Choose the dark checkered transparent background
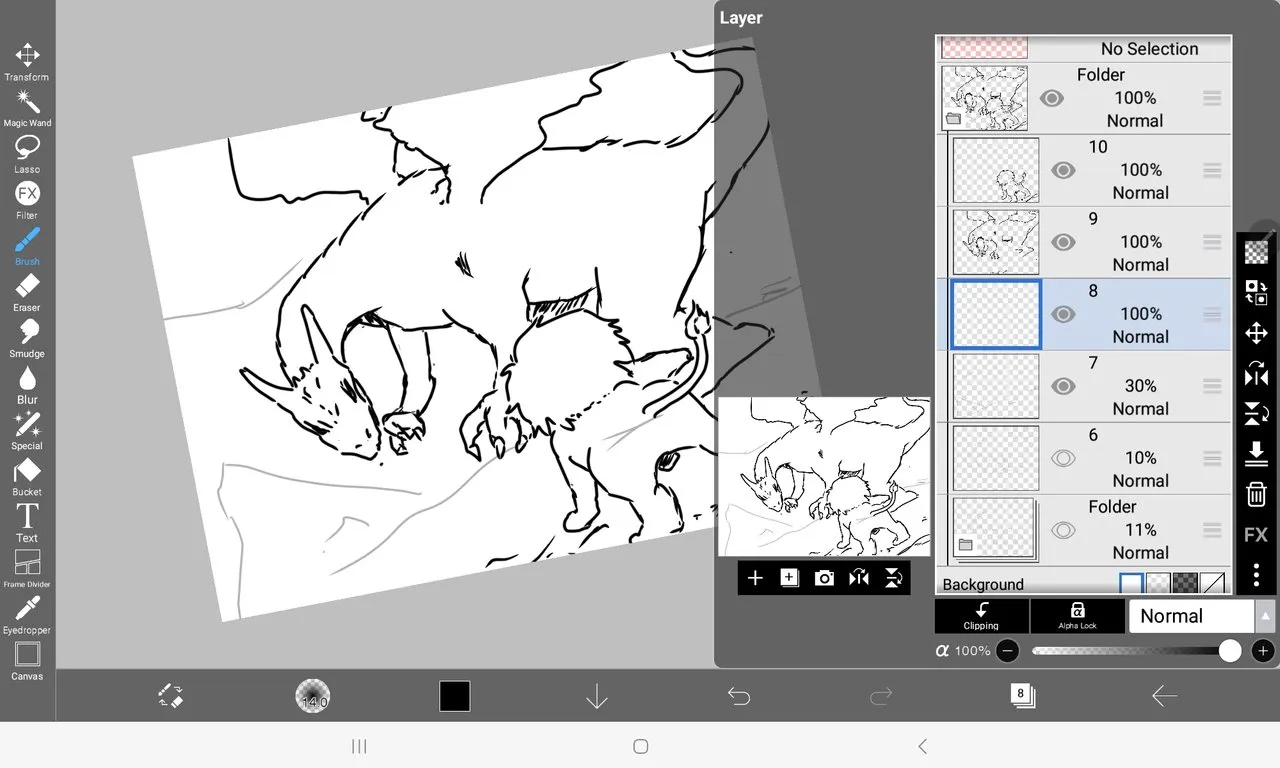 click(x=1185, y=584)
